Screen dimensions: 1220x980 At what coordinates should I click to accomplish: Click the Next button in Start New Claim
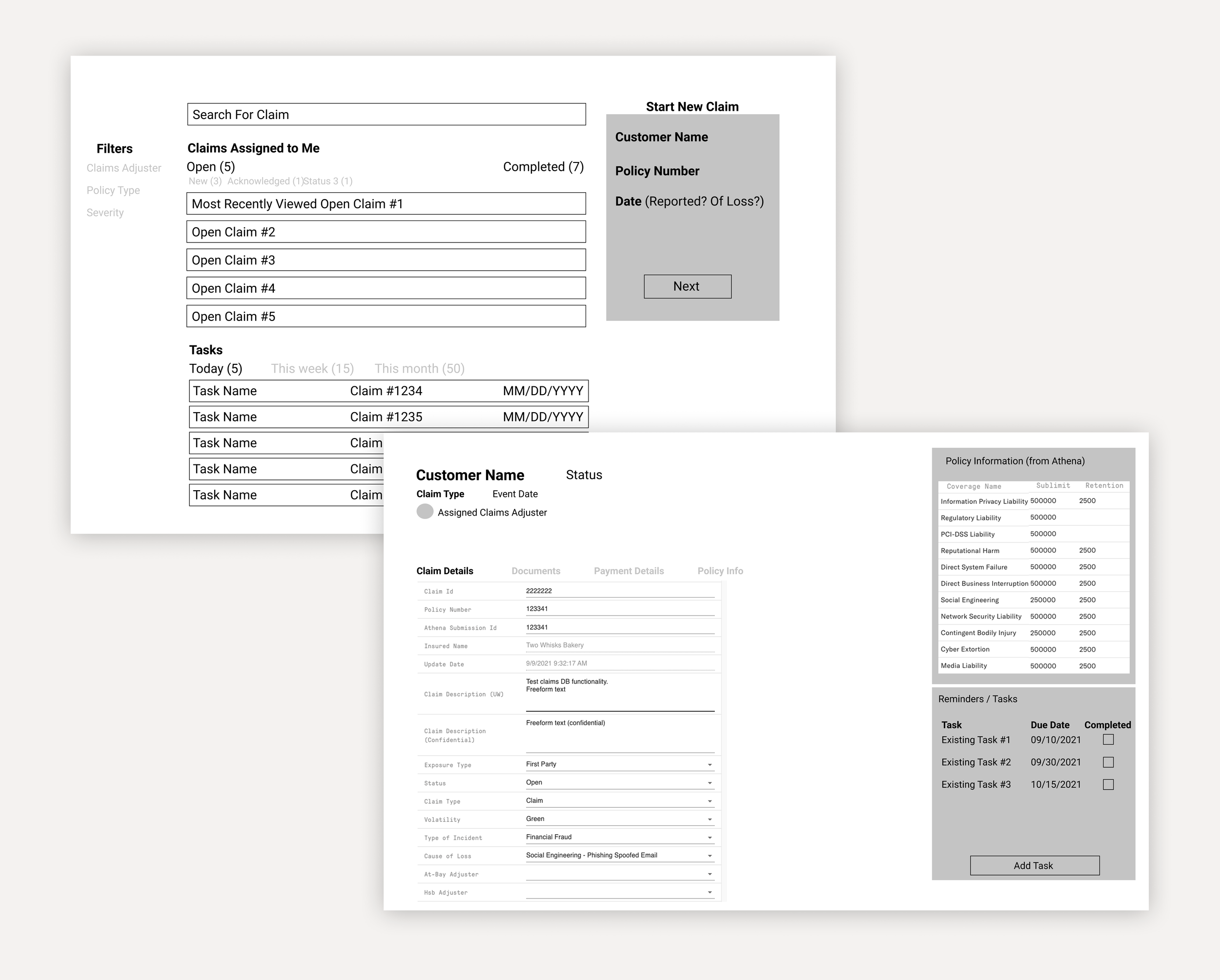pos(687,286)
